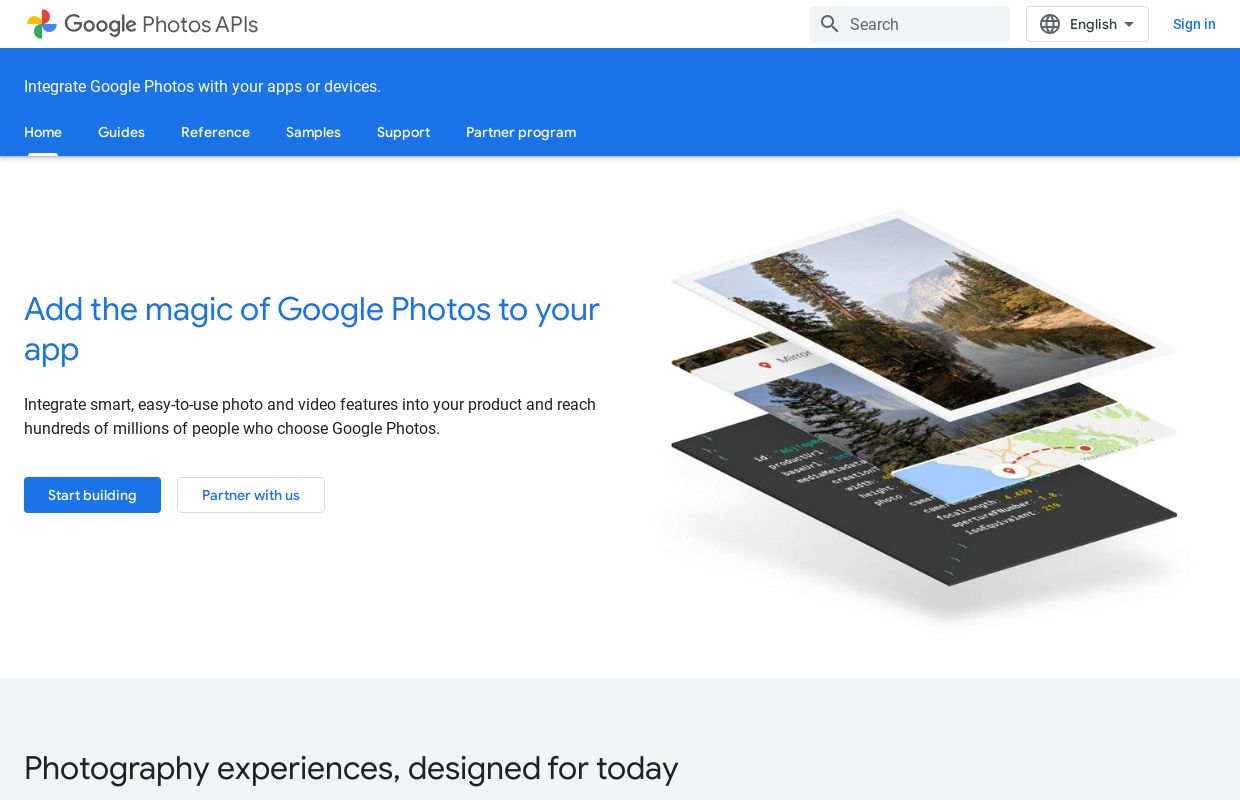Click the search magnifier icon
Image resolution: width=1240 pixels, height=800 pixels.
(x=829, y=24)
